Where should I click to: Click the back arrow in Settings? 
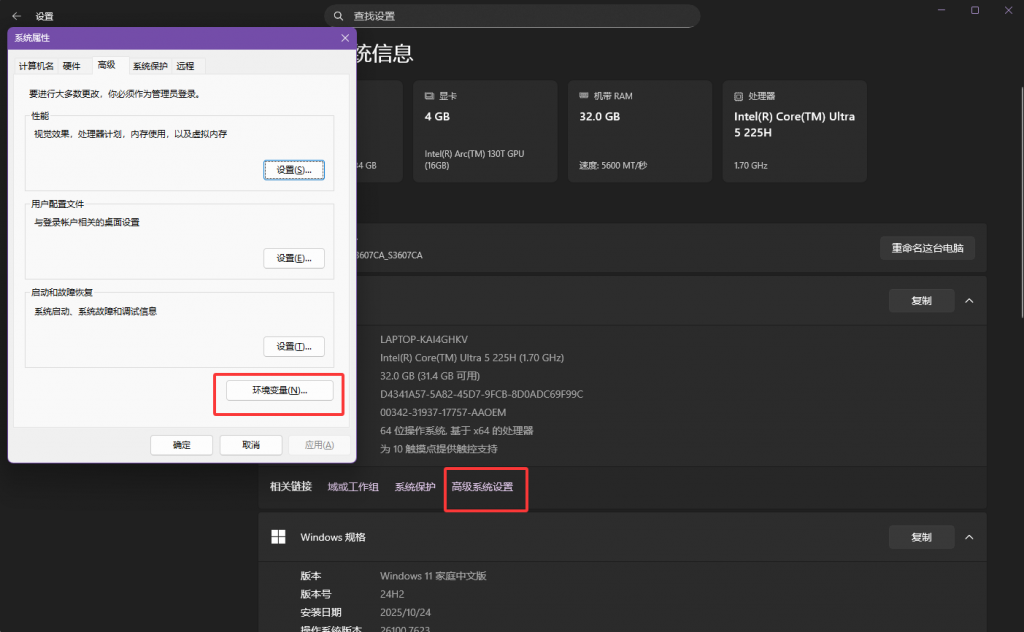tap(16, 16)
